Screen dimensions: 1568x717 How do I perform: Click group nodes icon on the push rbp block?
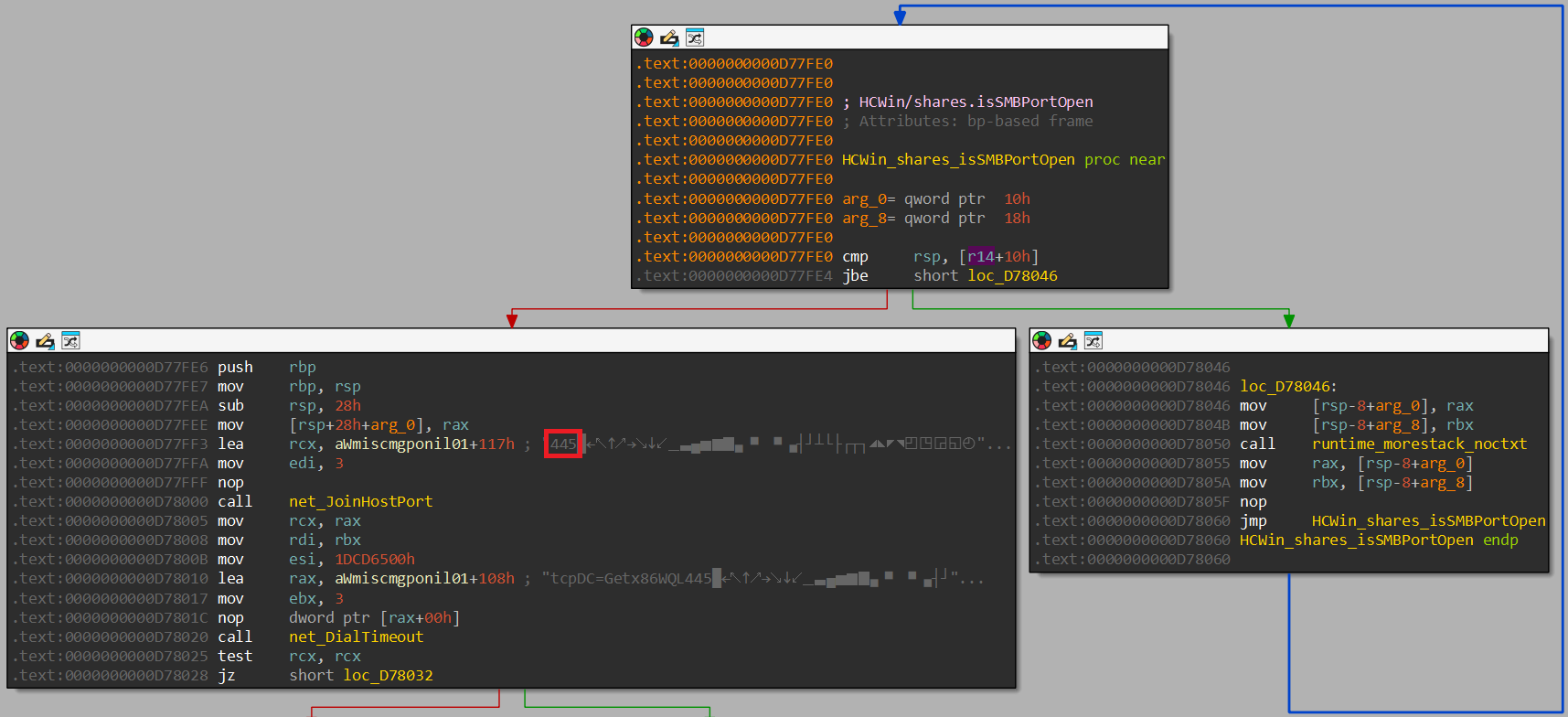pyautogui.click(x=70, y=341)
